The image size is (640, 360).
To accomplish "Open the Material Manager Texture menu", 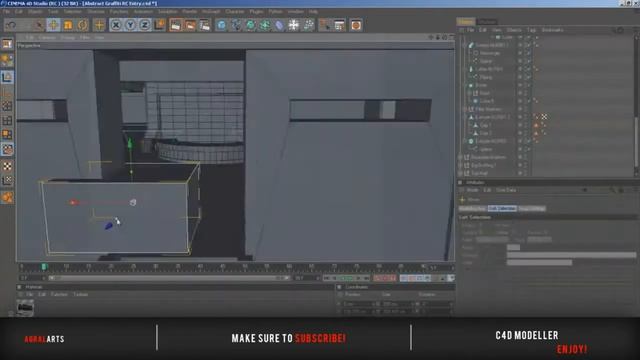I will click(80, 294).
